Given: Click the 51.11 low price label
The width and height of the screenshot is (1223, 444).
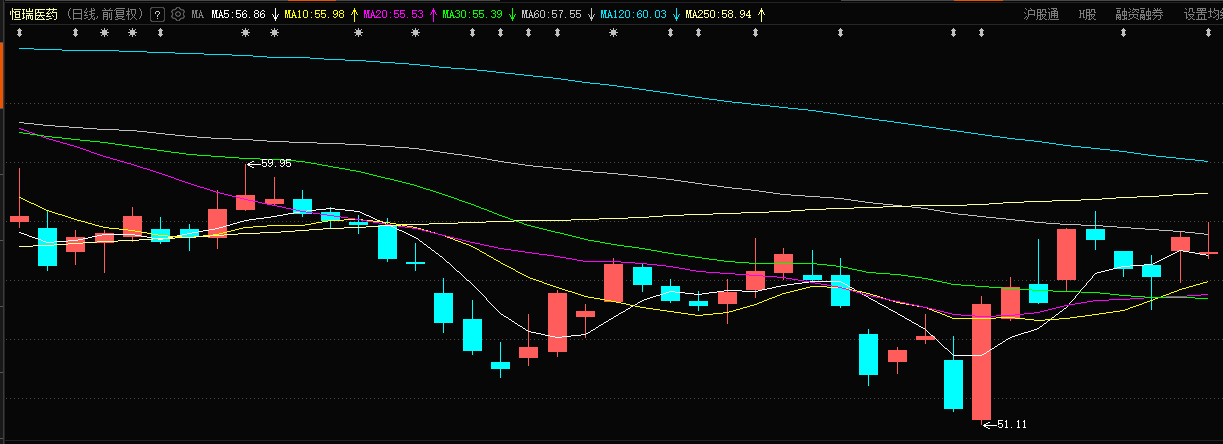Looking at the screenshot, I should click(1011, 424).
